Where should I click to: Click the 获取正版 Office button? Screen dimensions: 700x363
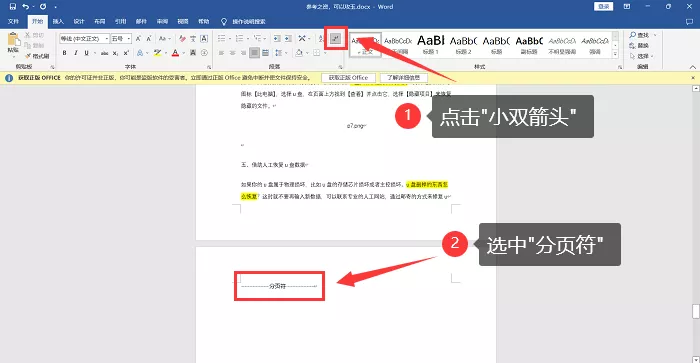point(348,78)
